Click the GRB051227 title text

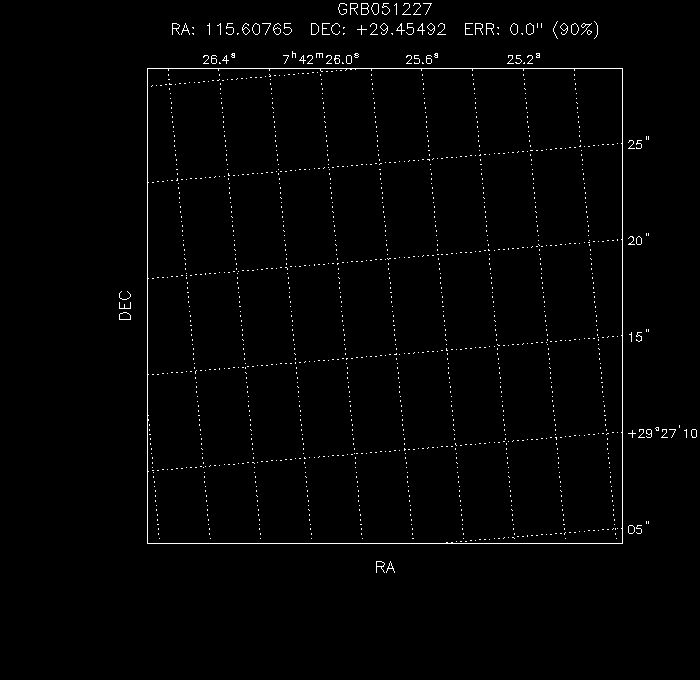point(385,9)
